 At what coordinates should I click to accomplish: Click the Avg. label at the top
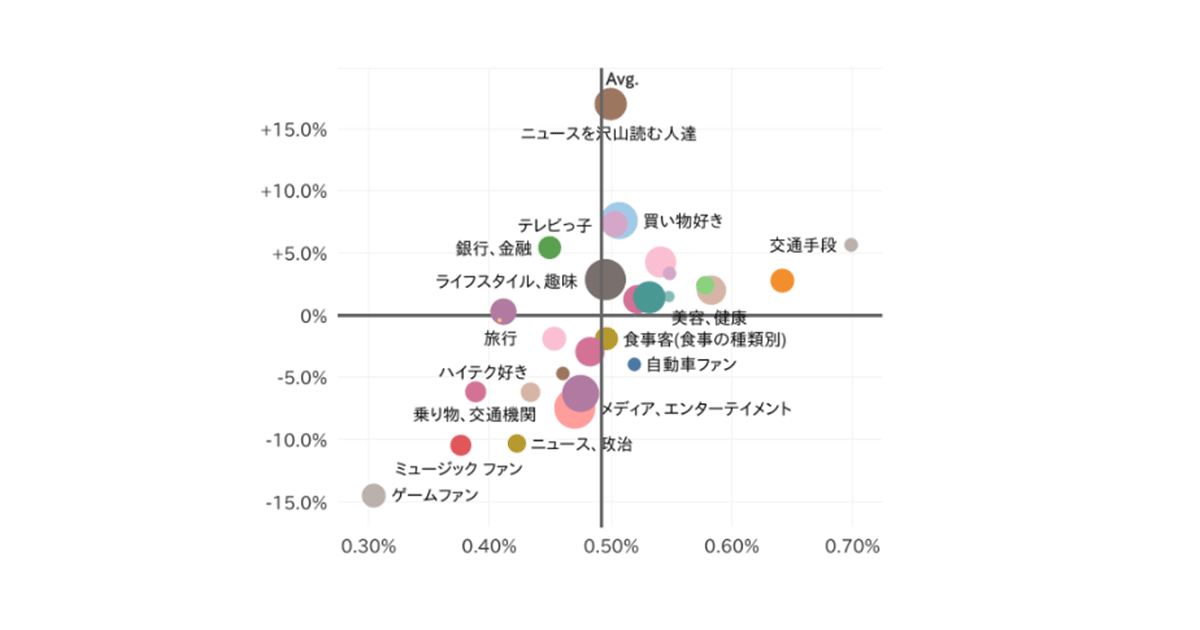tap(623, 78)
